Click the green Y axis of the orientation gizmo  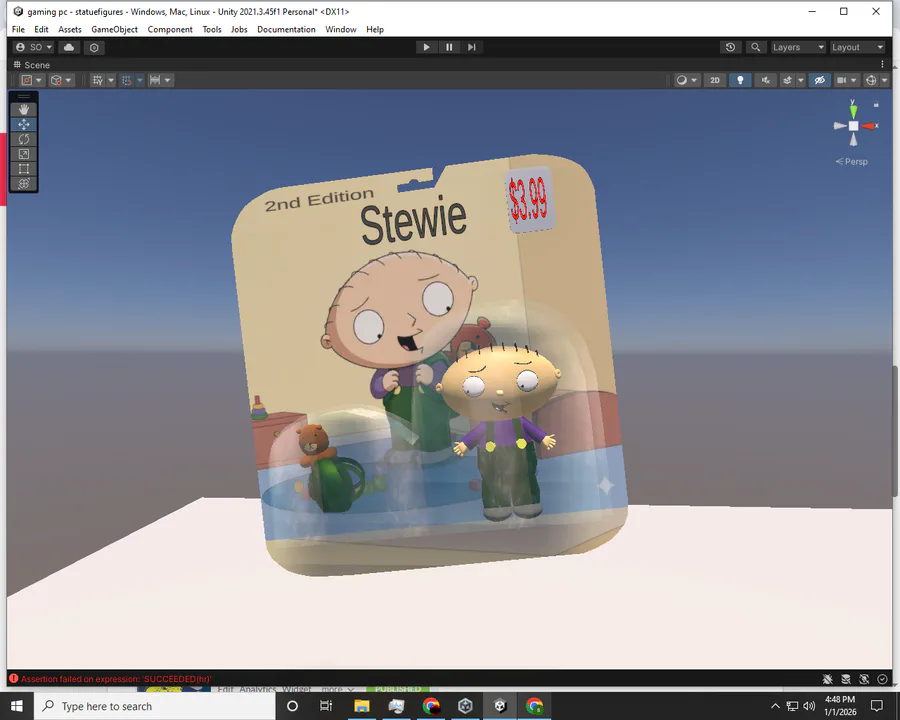click(854, 110)
